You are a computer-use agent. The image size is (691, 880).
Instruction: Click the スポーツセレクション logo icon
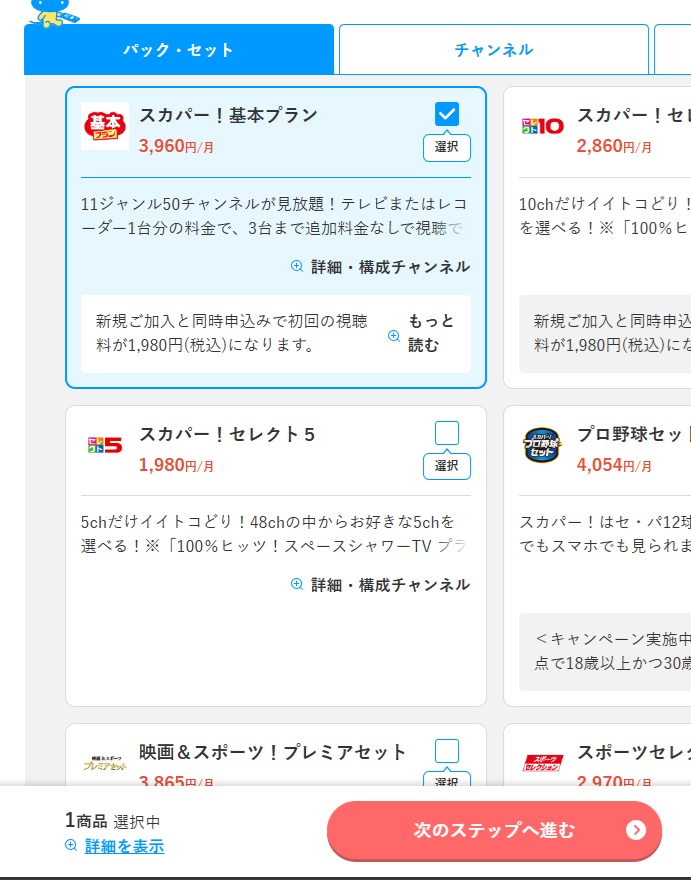[542, 763]
